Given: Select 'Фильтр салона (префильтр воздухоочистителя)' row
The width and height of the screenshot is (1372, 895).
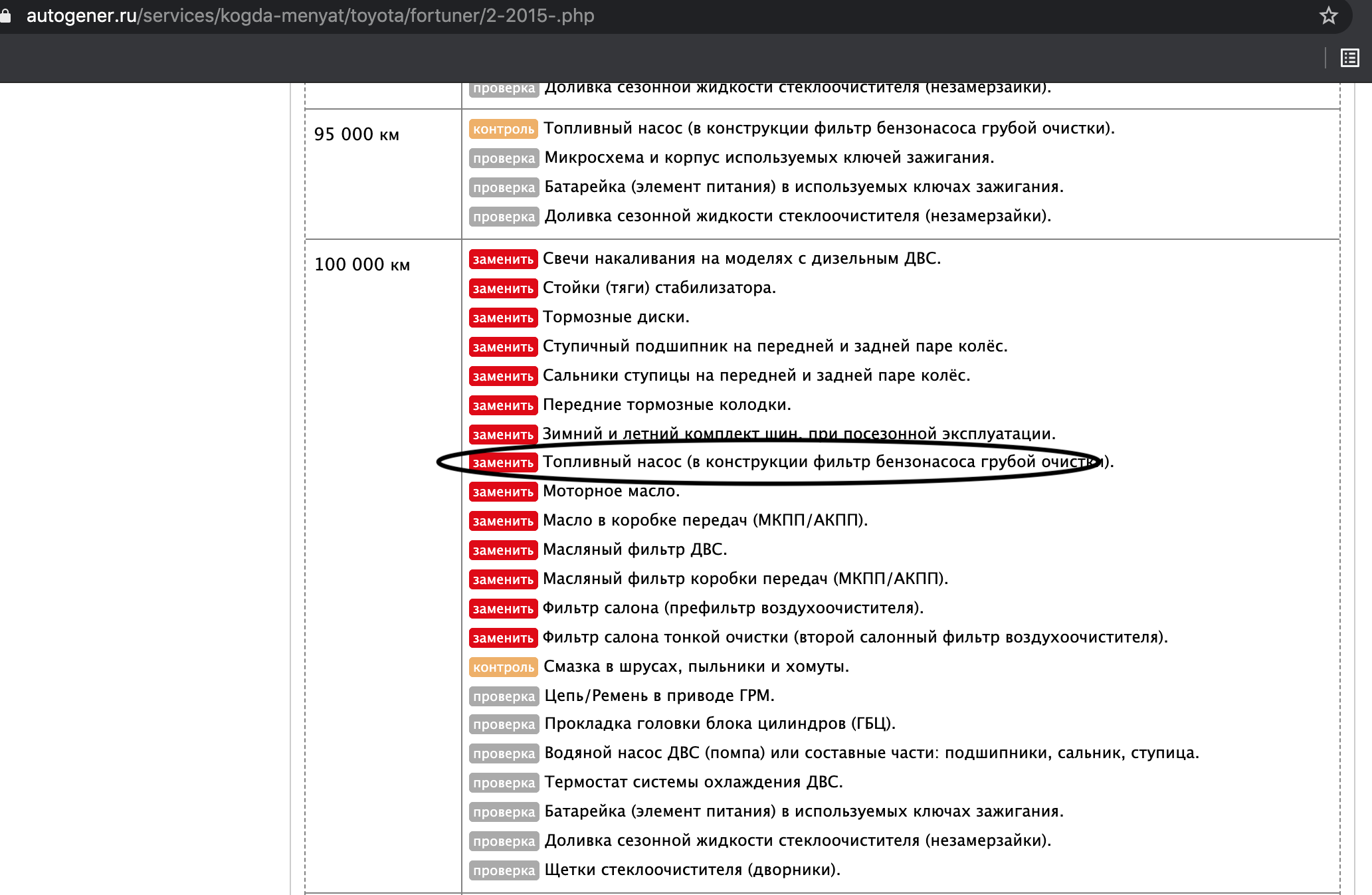Looking at the screenshot, I should click(733, 608).
